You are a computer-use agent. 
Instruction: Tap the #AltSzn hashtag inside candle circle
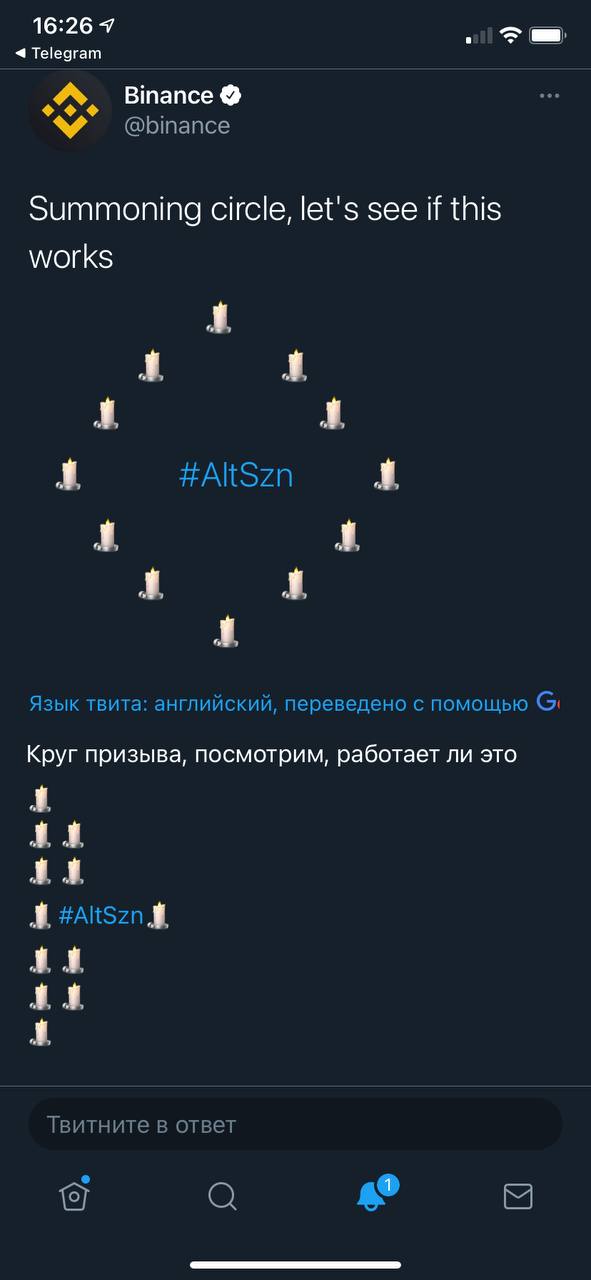pos(236,475)
